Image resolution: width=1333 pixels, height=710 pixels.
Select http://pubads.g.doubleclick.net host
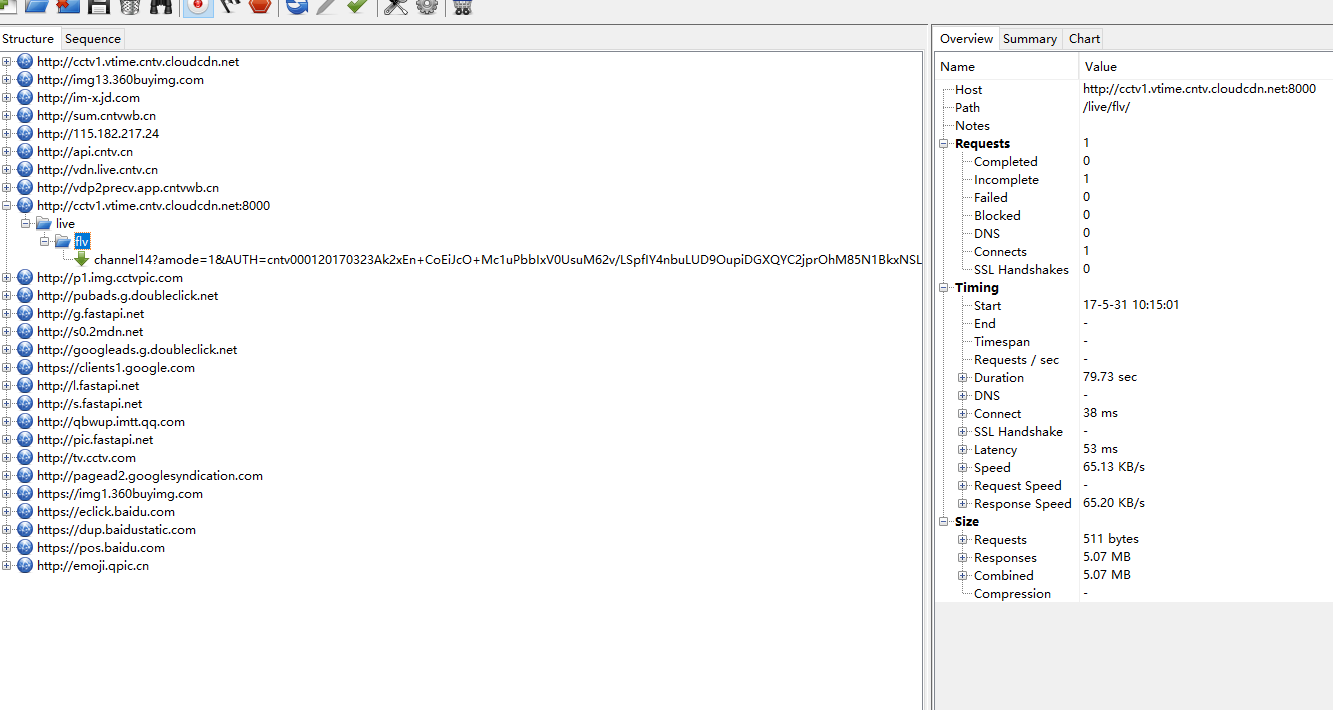127,296
